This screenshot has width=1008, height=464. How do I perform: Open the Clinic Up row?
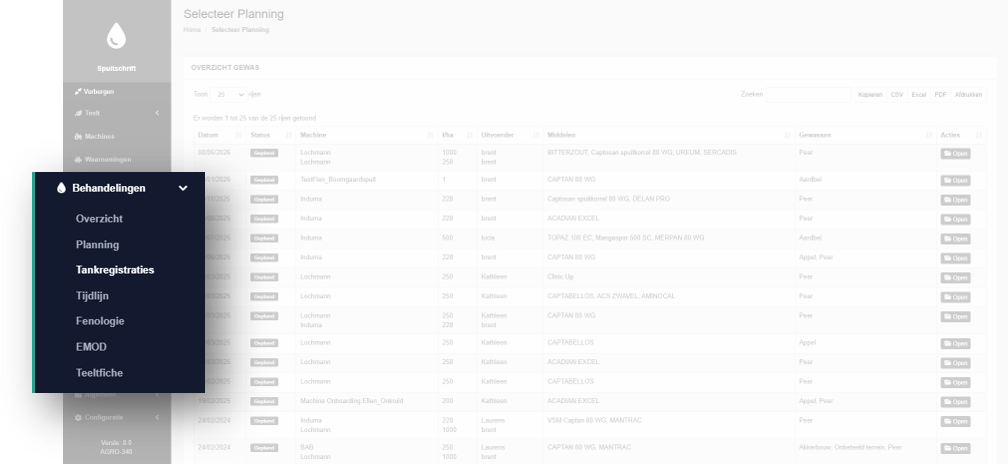[955, 278]
